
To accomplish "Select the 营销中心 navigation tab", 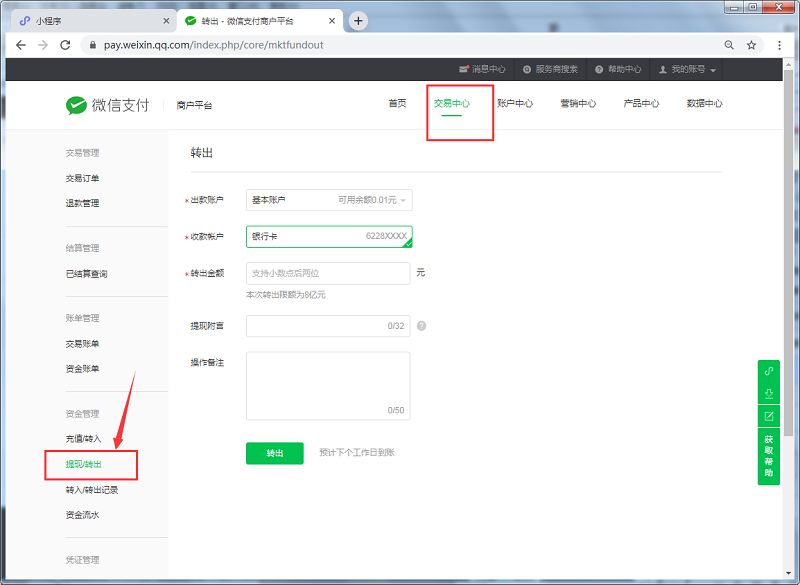I will coord(578,104).
